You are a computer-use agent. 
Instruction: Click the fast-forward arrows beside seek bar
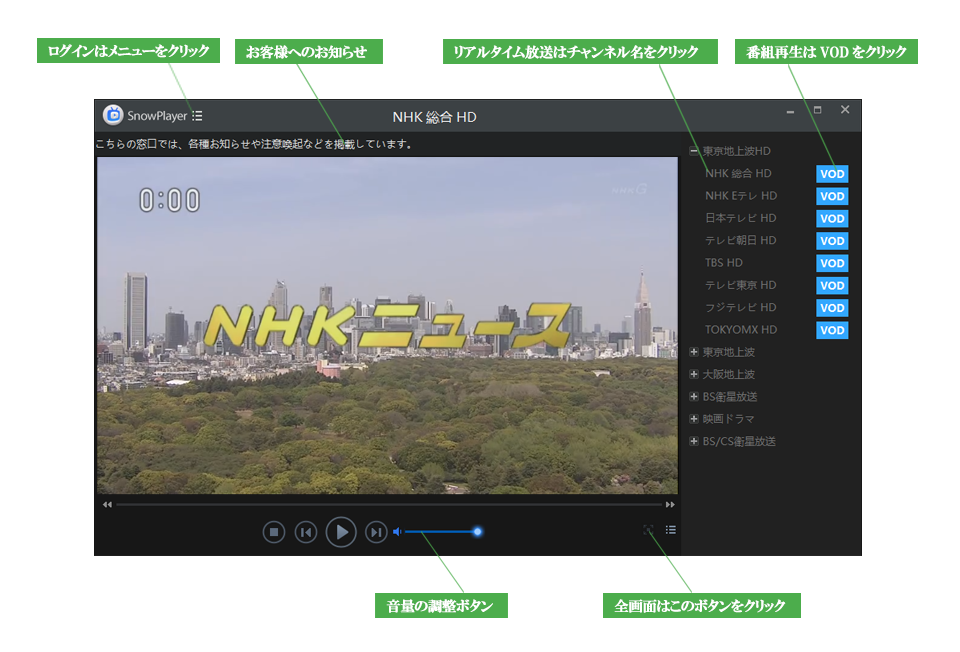pyautogui.click(x=670, y=504)
